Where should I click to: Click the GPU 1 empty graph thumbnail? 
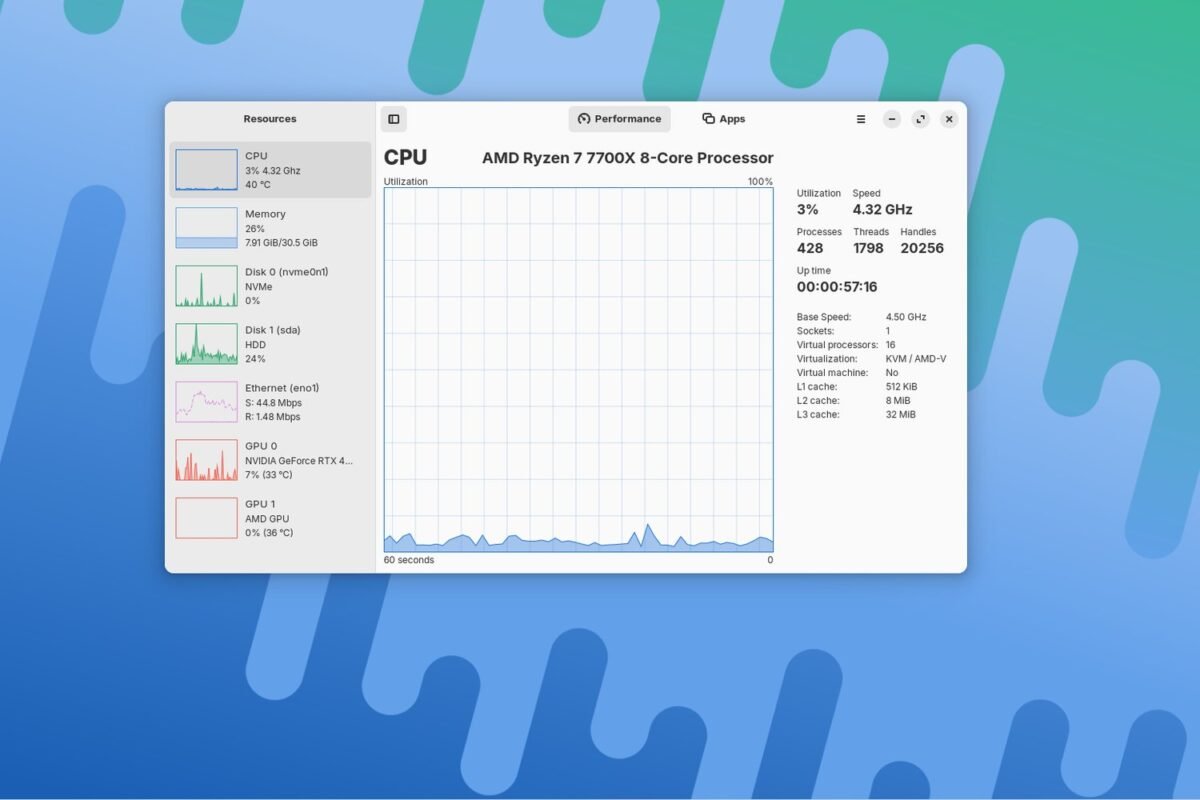coord(207,518)
